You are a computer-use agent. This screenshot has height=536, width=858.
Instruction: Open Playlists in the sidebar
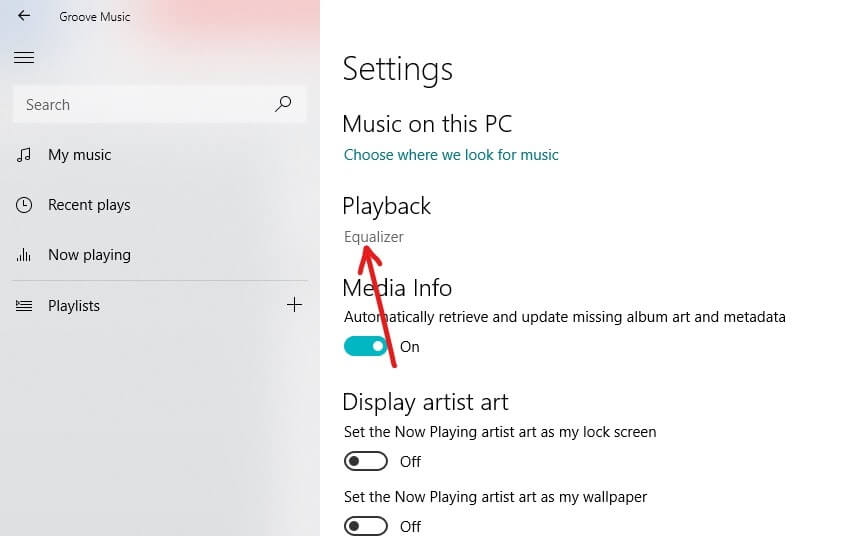pos(74,306)
